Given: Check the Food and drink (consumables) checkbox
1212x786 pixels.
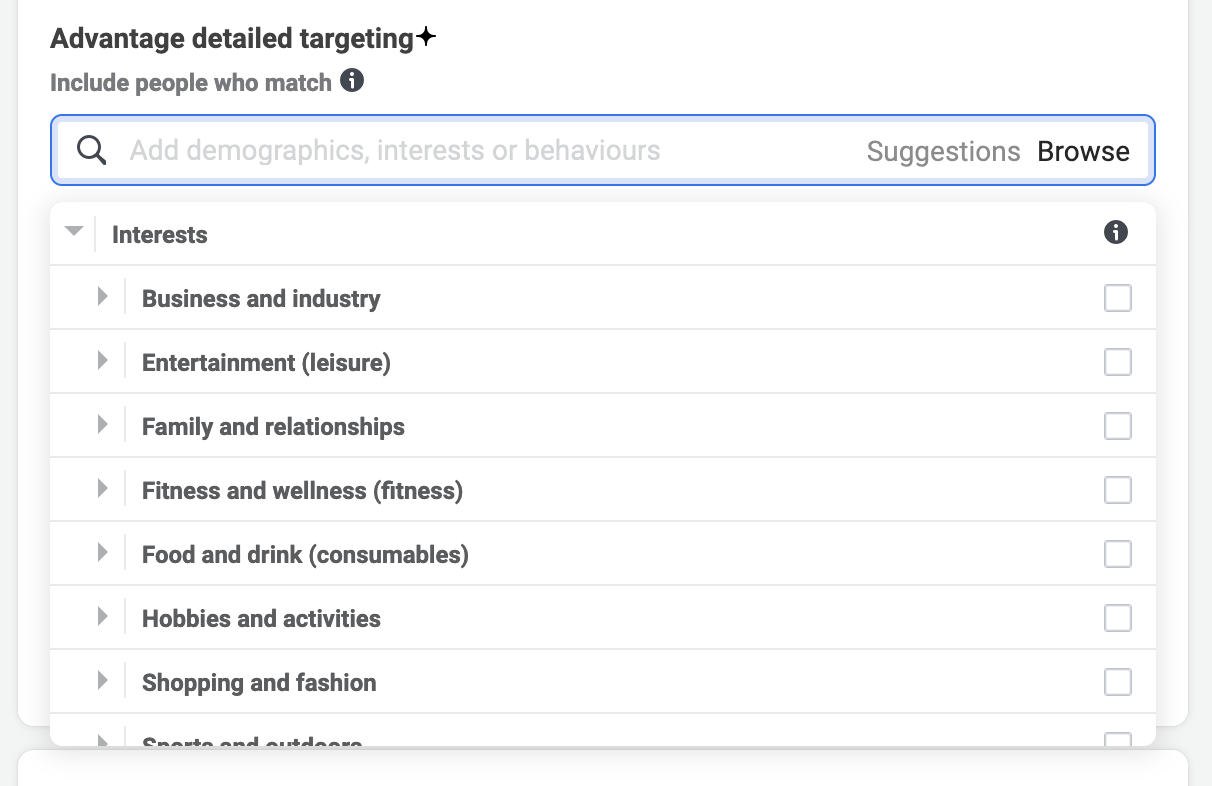Looking at the screenshot, I should (x=1117, y=553).
